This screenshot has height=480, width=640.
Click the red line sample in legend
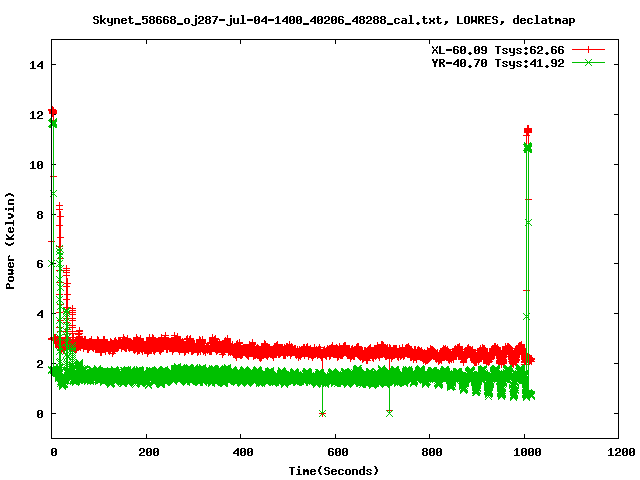588,50
